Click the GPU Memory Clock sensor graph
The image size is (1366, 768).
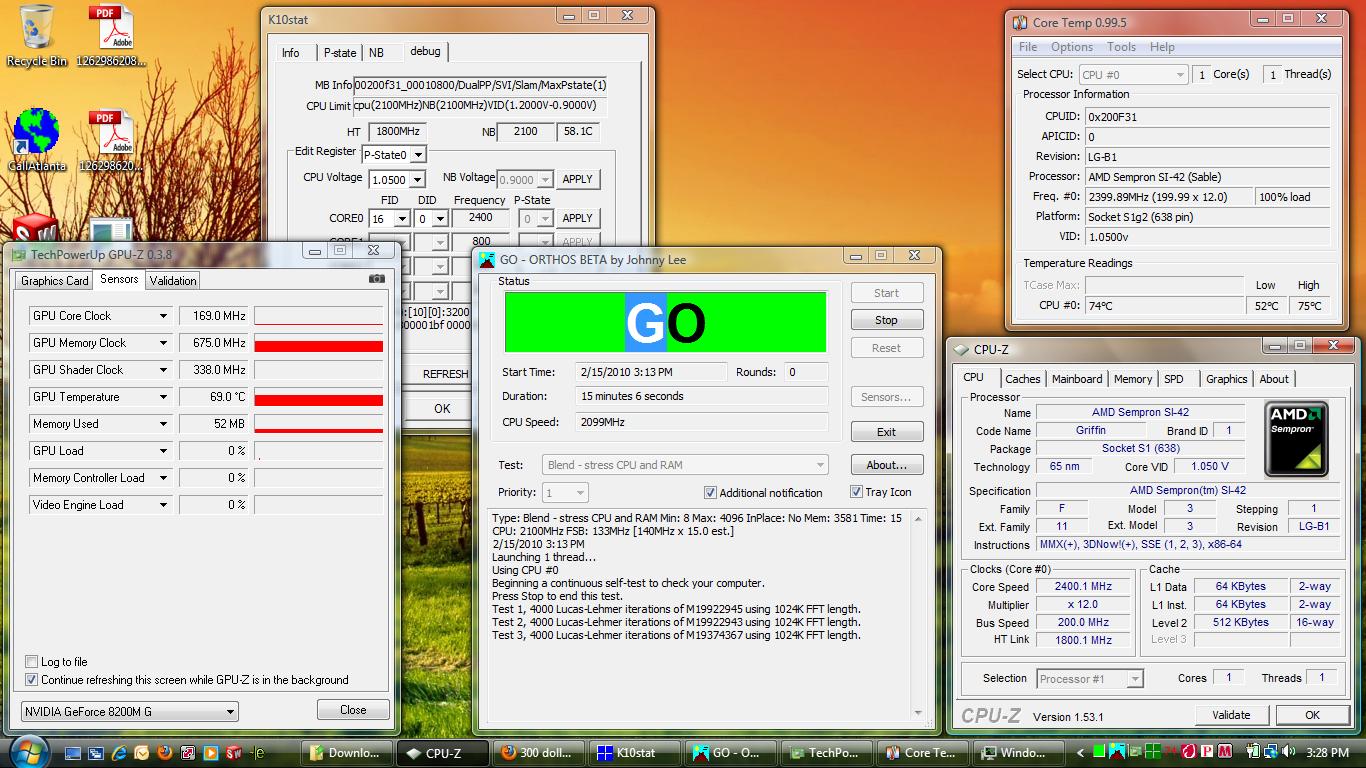point(319,343)
